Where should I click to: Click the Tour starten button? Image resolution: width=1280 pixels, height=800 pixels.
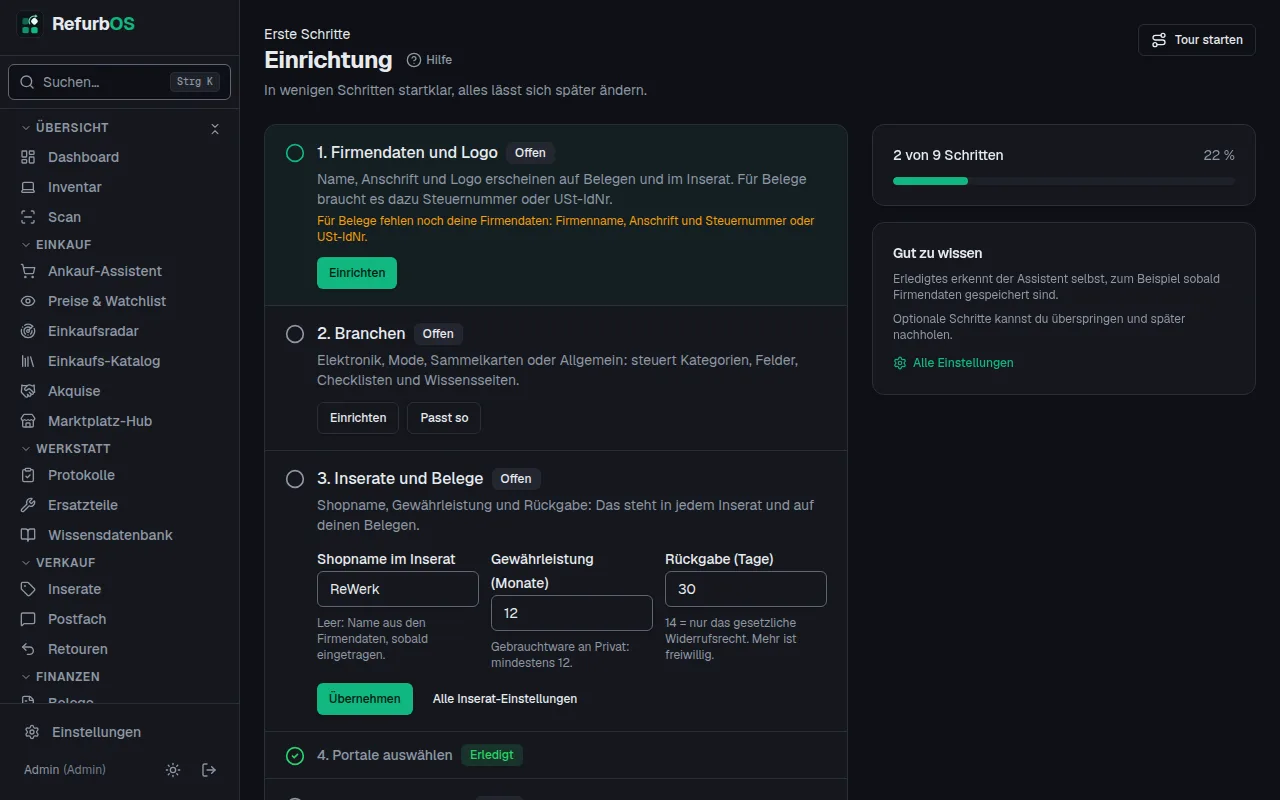click(x=1197, y=40)
